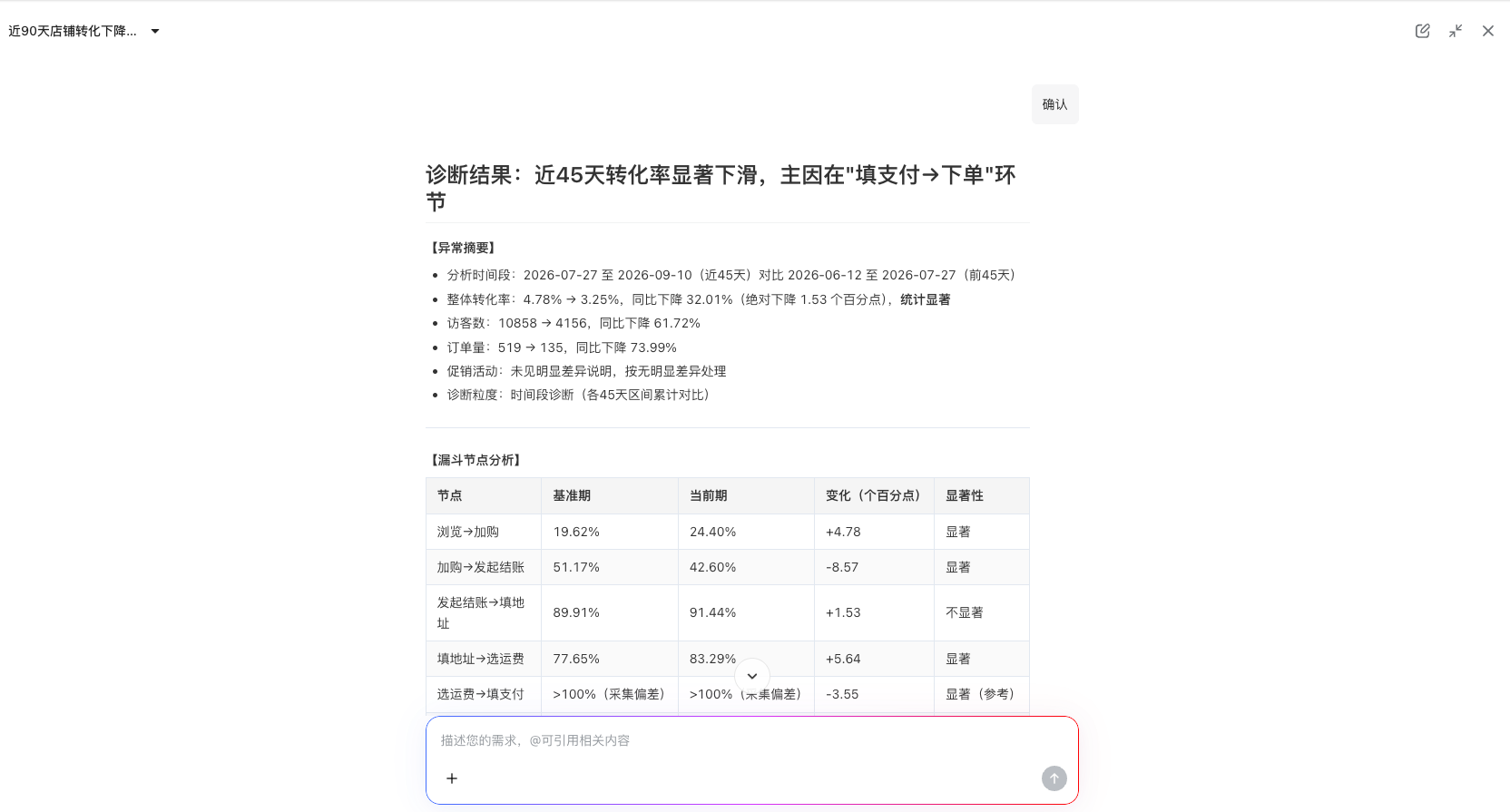The image size is (1510, 812).
Task: Click the -8.57 change value
Action: (x=842, y=567)
